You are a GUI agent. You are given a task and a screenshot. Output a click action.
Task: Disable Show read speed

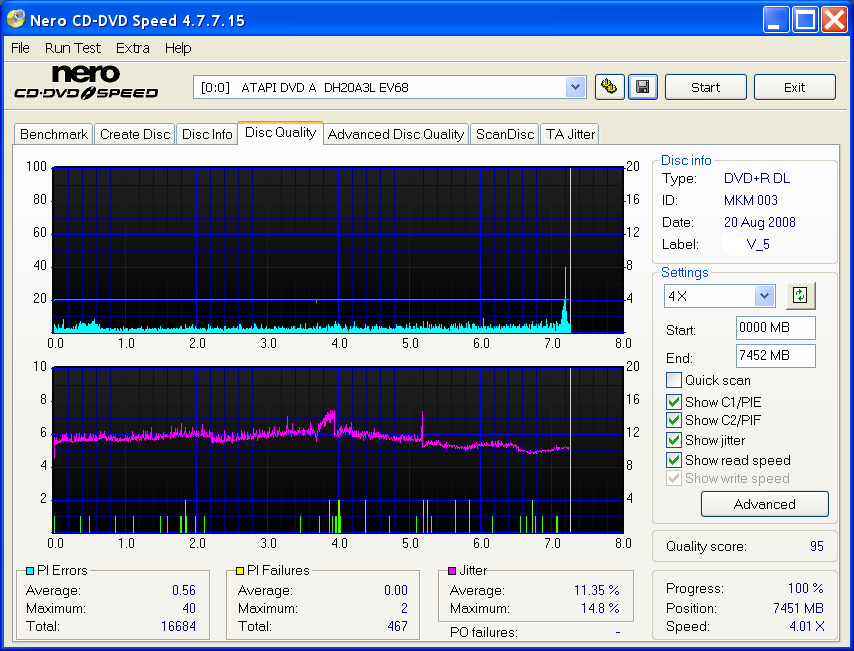pos(674,460)
